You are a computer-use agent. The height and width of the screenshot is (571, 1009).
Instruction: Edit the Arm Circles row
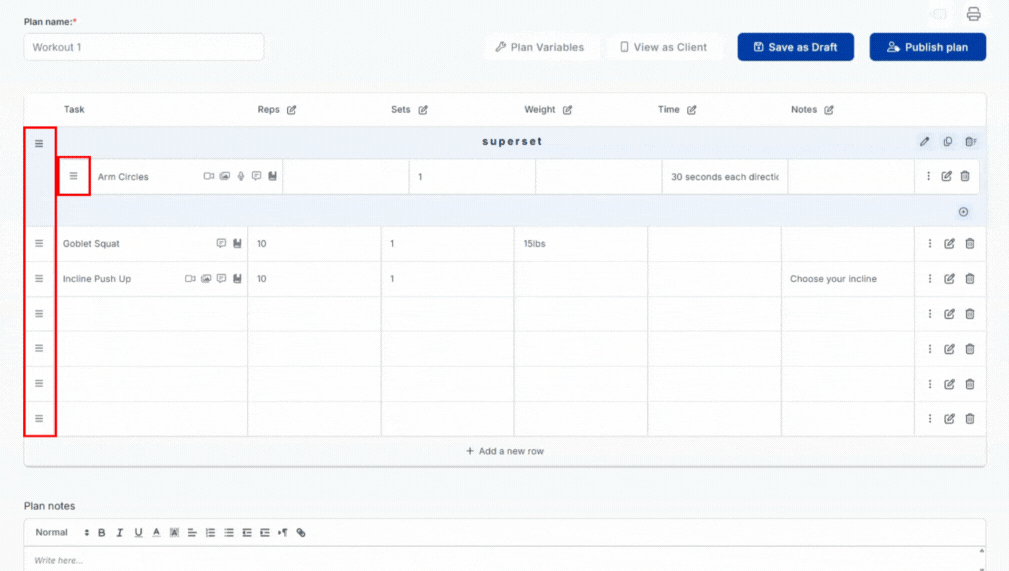point(947,176)
